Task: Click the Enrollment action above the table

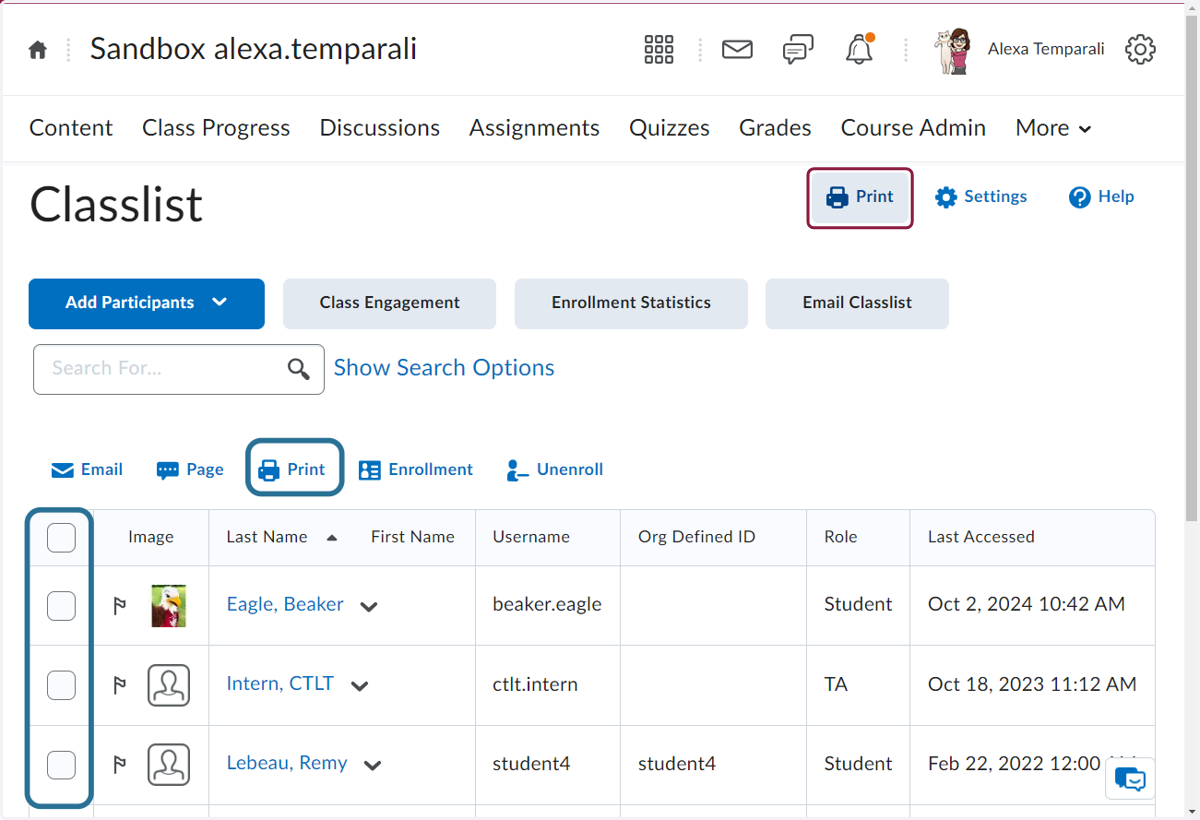Action: (x=416, y=470)
